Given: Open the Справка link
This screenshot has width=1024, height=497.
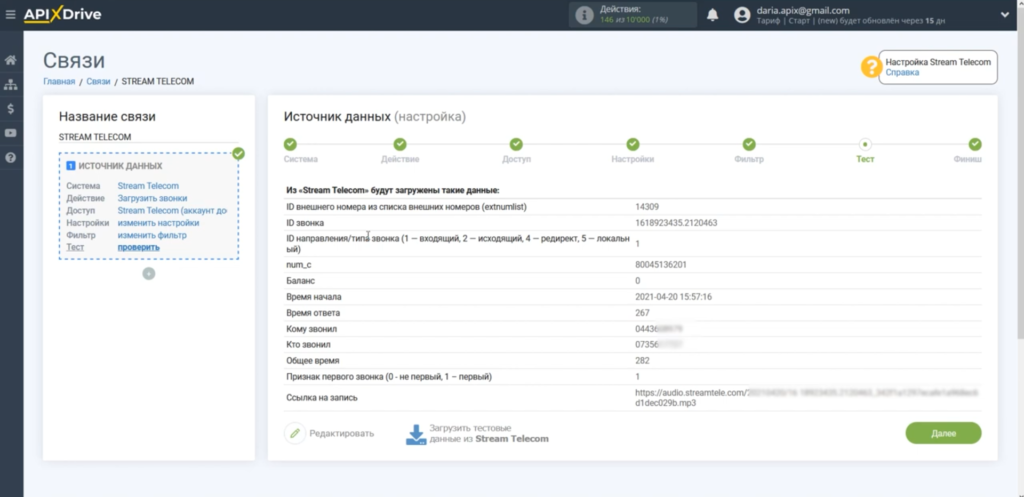Looking at the screenshot, I should [902, 73].
